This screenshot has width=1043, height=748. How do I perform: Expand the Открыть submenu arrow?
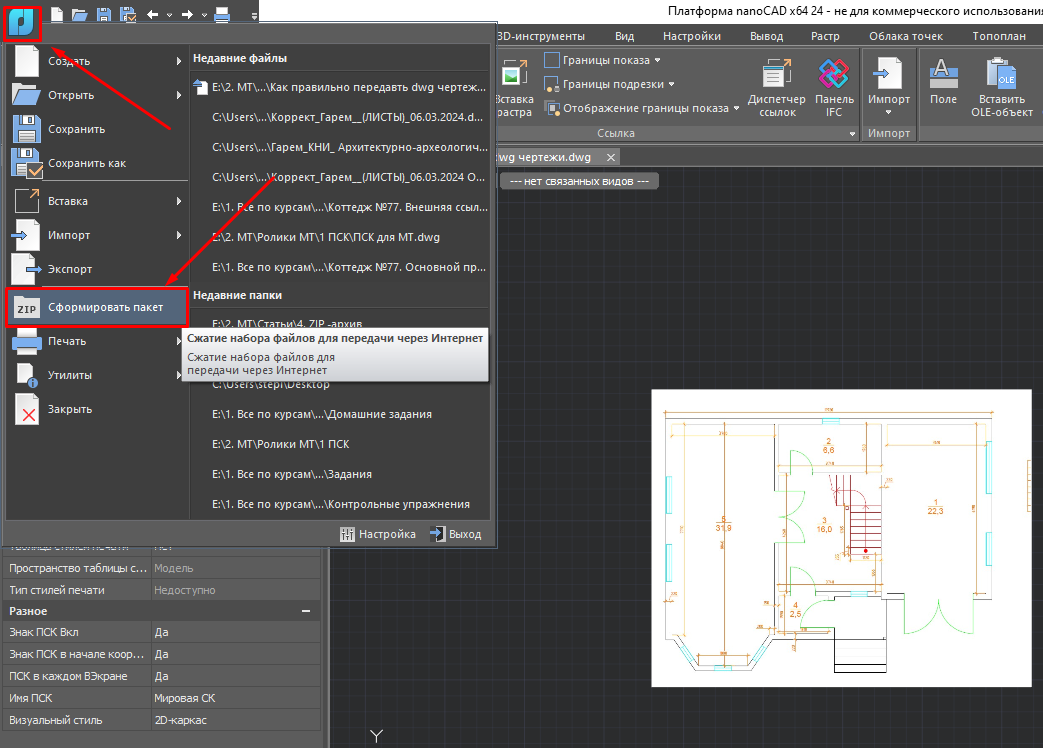point(178,95)
